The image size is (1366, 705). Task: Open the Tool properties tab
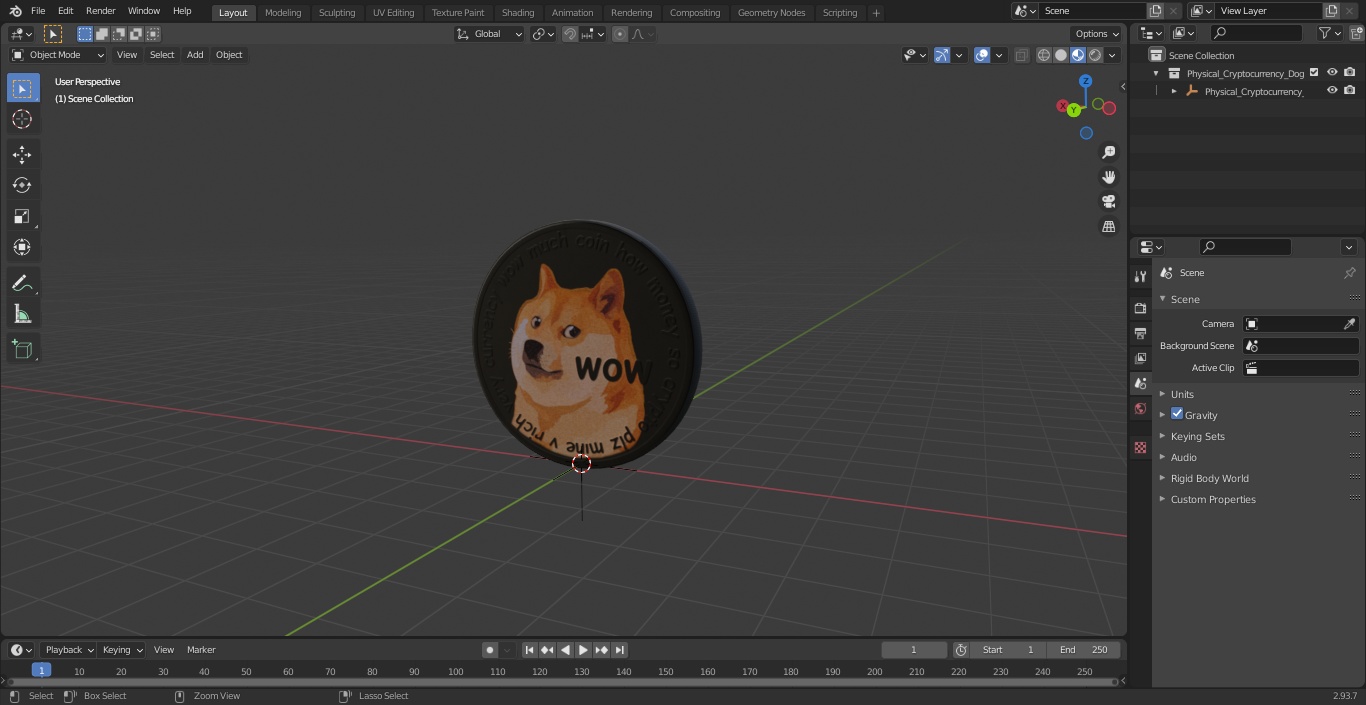1140,276
